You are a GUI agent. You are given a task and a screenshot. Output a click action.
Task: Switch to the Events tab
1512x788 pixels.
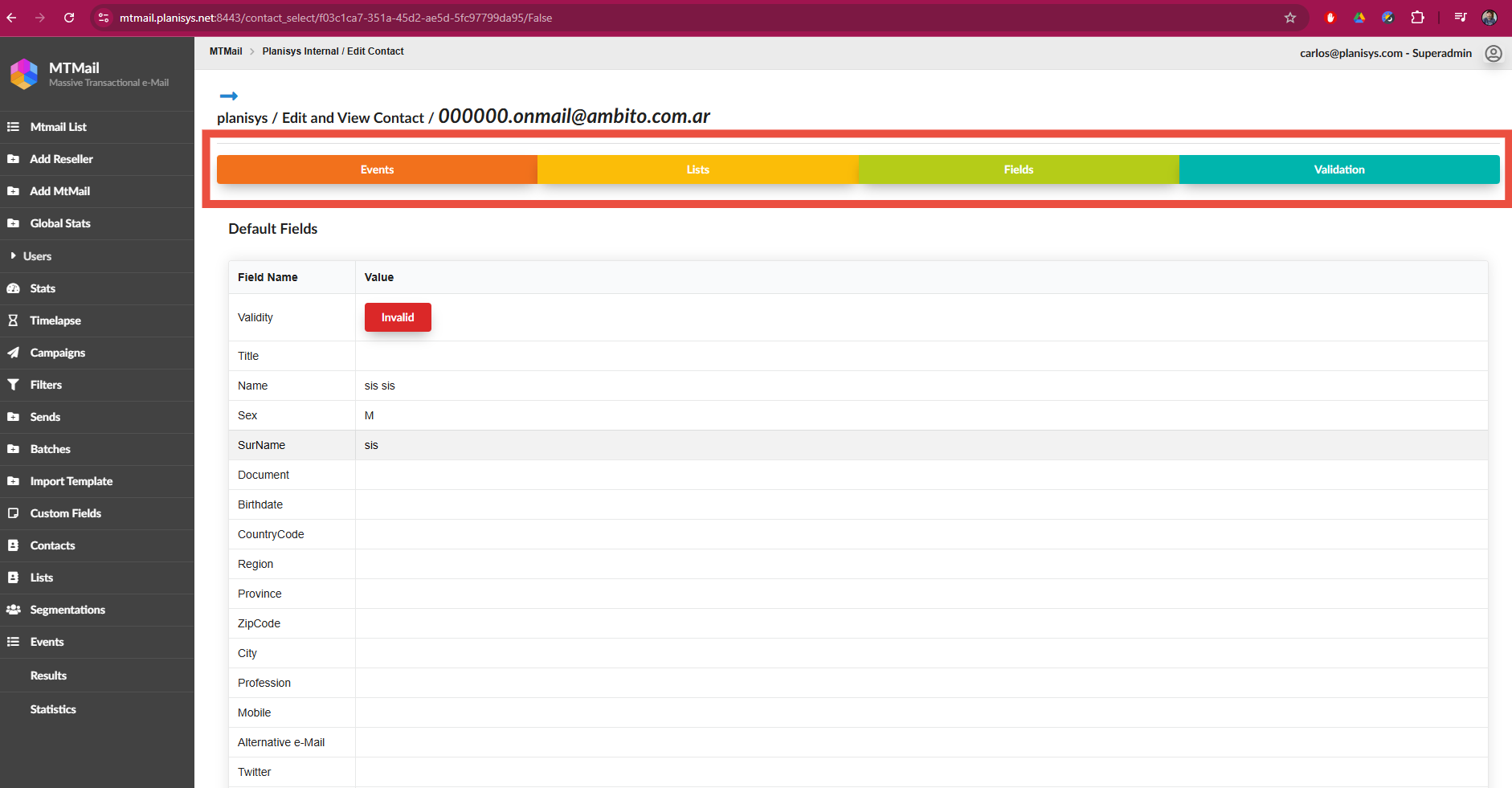click(377, 169)
